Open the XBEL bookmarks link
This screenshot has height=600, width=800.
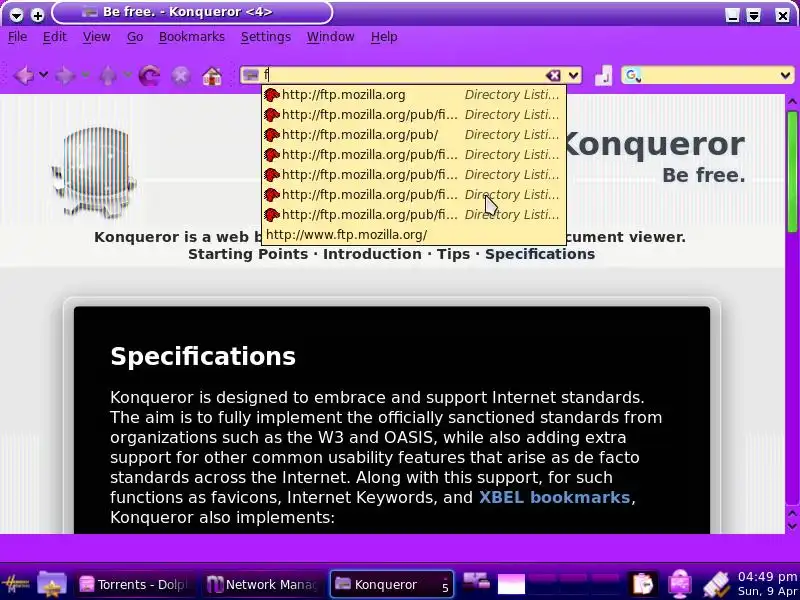pos(555,497)
